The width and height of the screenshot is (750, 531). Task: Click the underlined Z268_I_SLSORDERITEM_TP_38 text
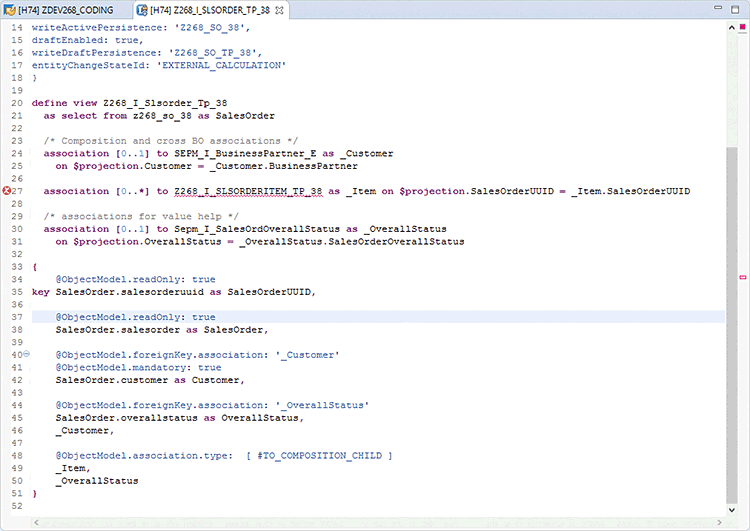point(248,191)
